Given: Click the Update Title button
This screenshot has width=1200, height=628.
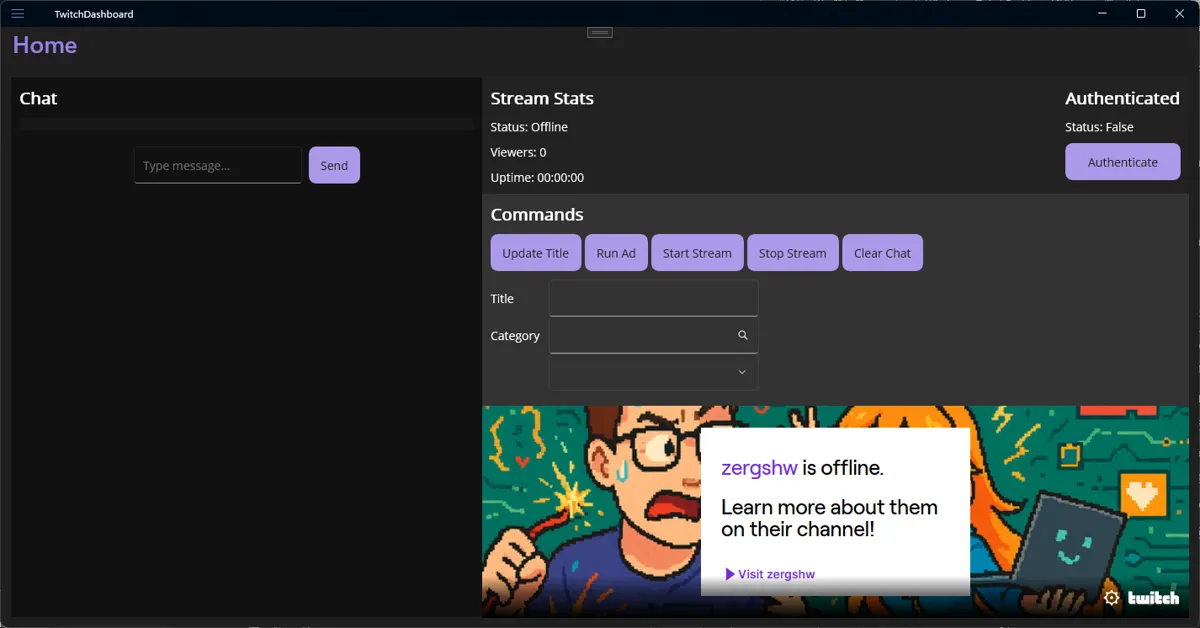Looking at the screenshot, I should click(535, 253).
